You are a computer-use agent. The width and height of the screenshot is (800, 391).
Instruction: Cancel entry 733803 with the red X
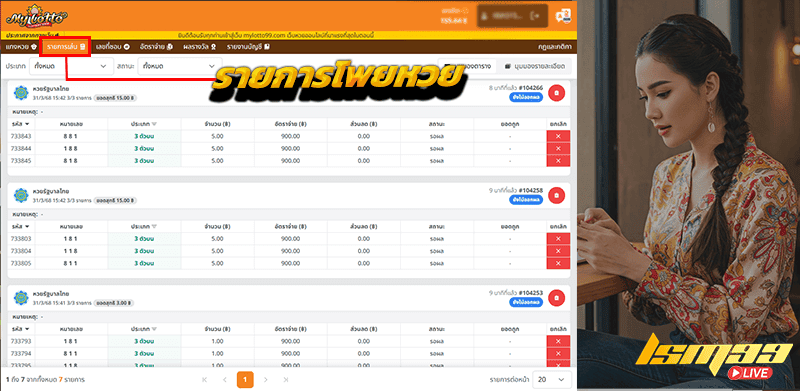[x=558, y=239]
